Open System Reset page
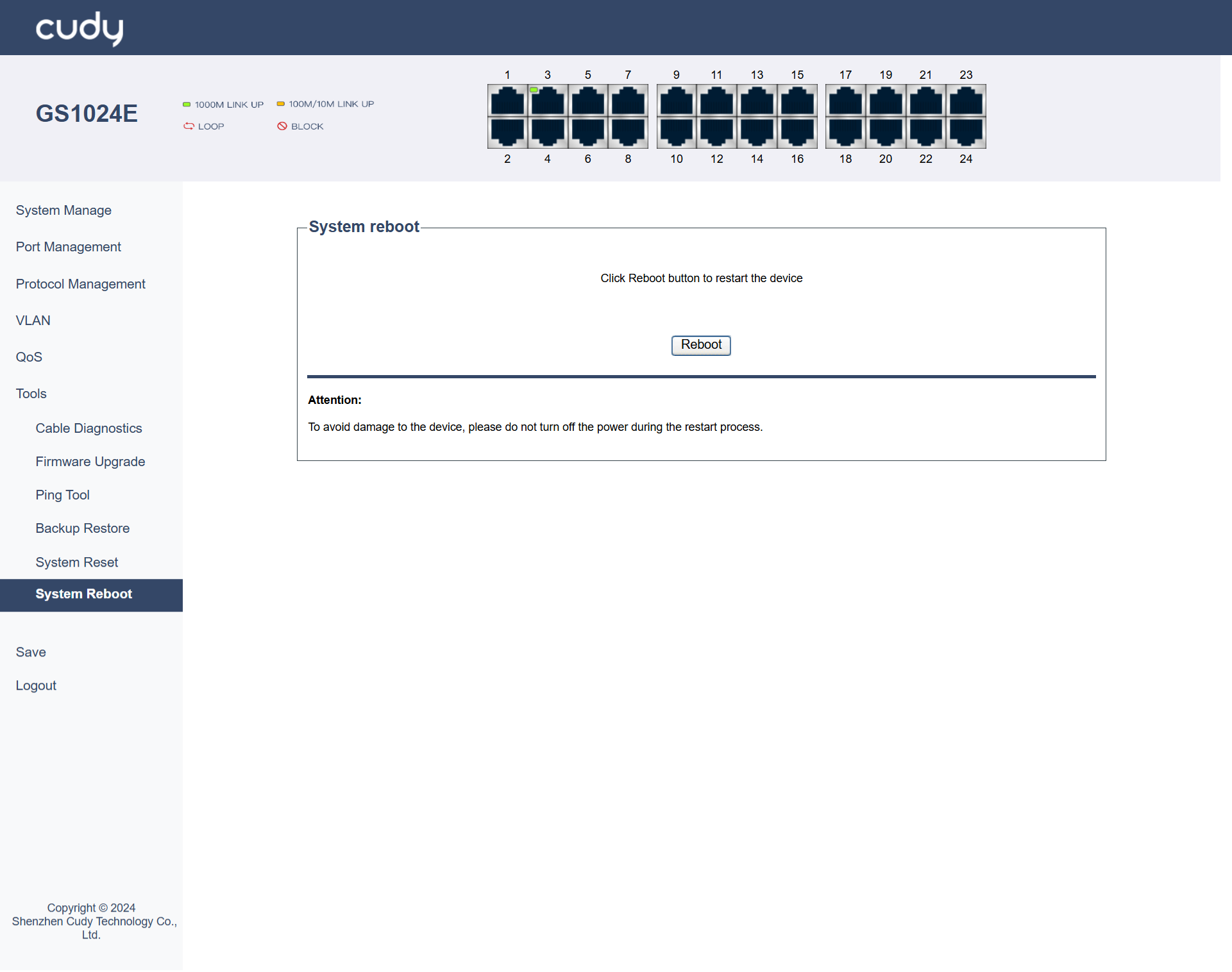 coord(77,562)
